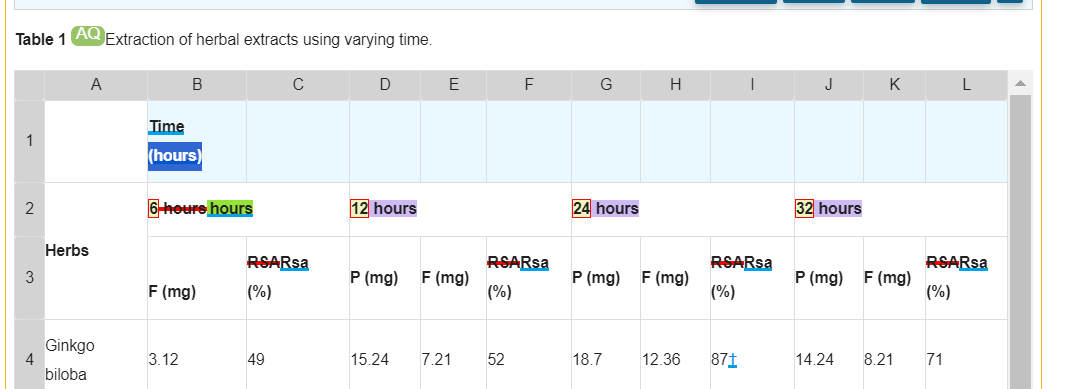Click the dagger footnote link after 87
Viewport: 1073px width, 389px height.
coord(733,360)
